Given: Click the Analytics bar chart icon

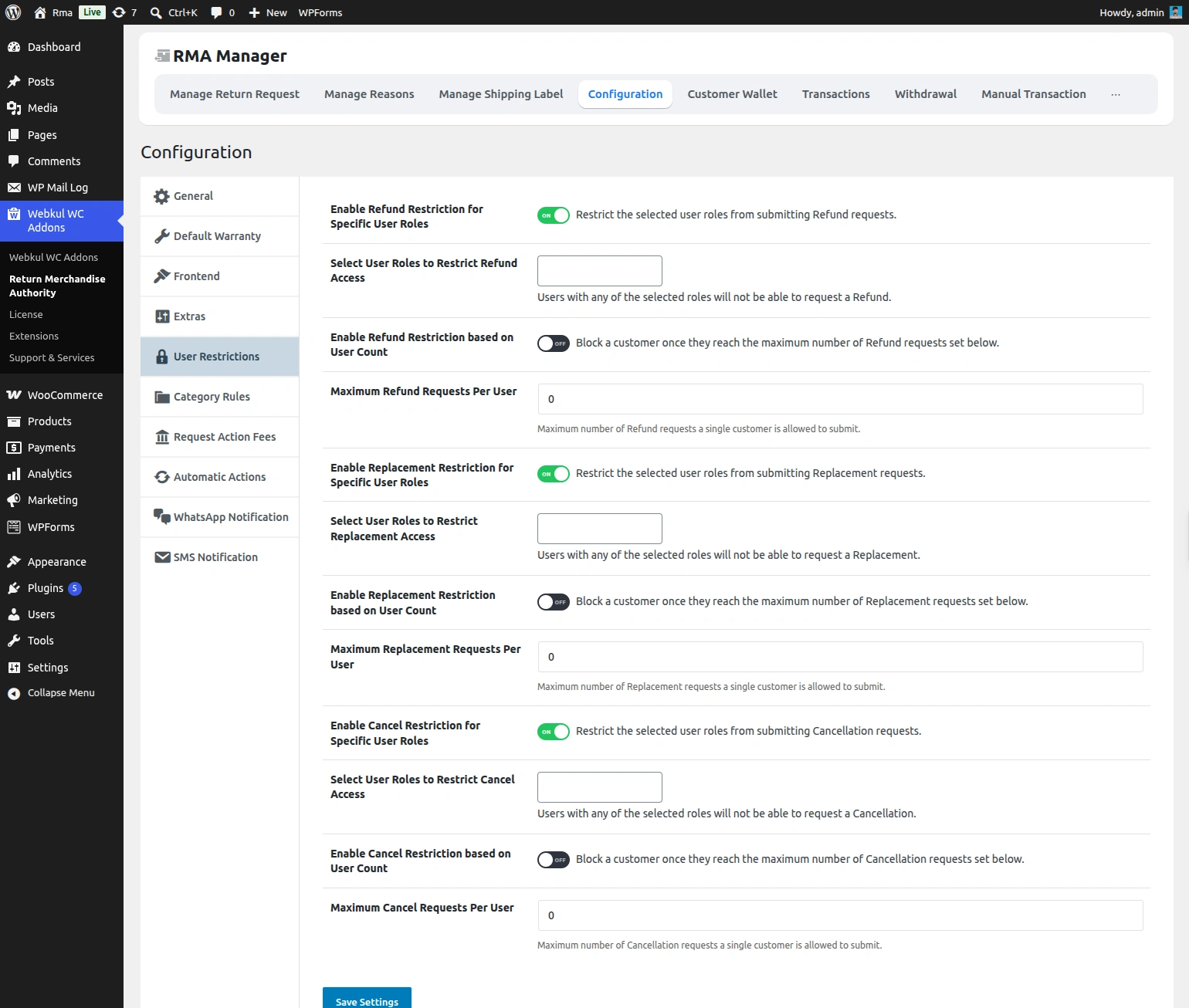Looking at the screenshot, I should point(14,474).
